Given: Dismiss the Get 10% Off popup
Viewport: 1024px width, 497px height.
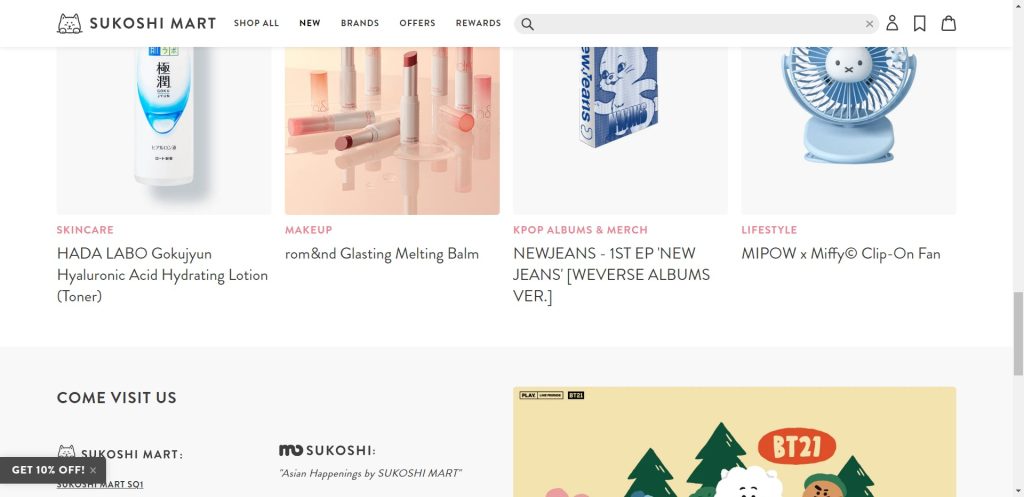Looking at the screenshot, I should coord(93,470).
